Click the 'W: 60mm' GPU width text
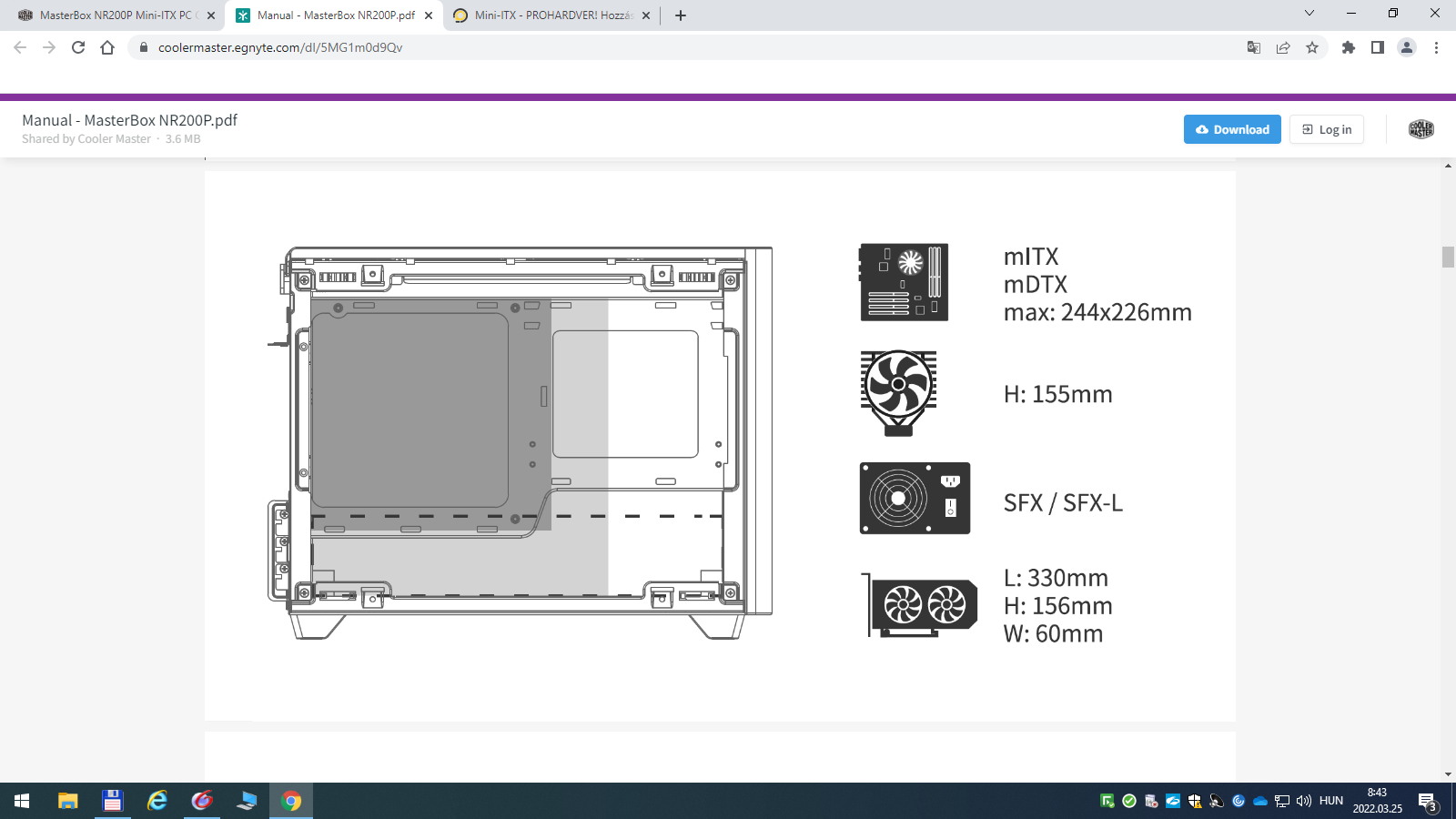Screen dimensions: 1456x819 [x=1053, y=633]
